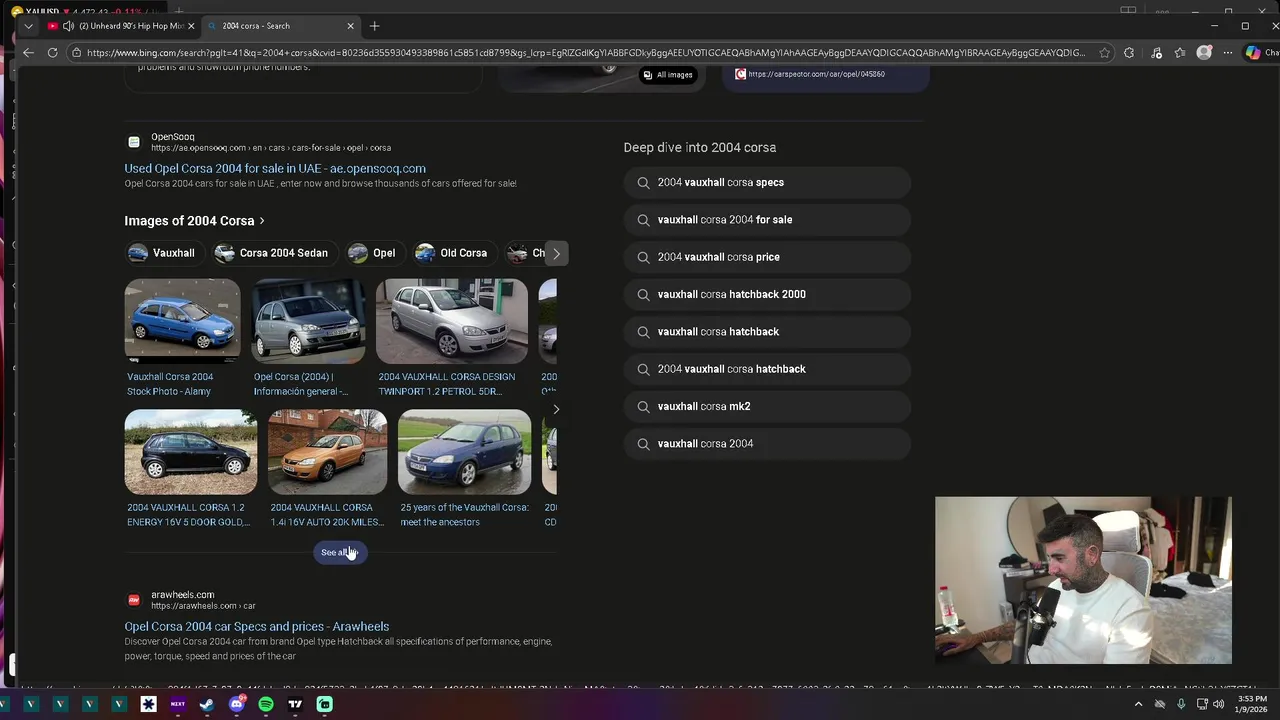Open the green Streamlabs taskbar icon
This screenshot has width=1280, height=720.
(x=325, y=705)
